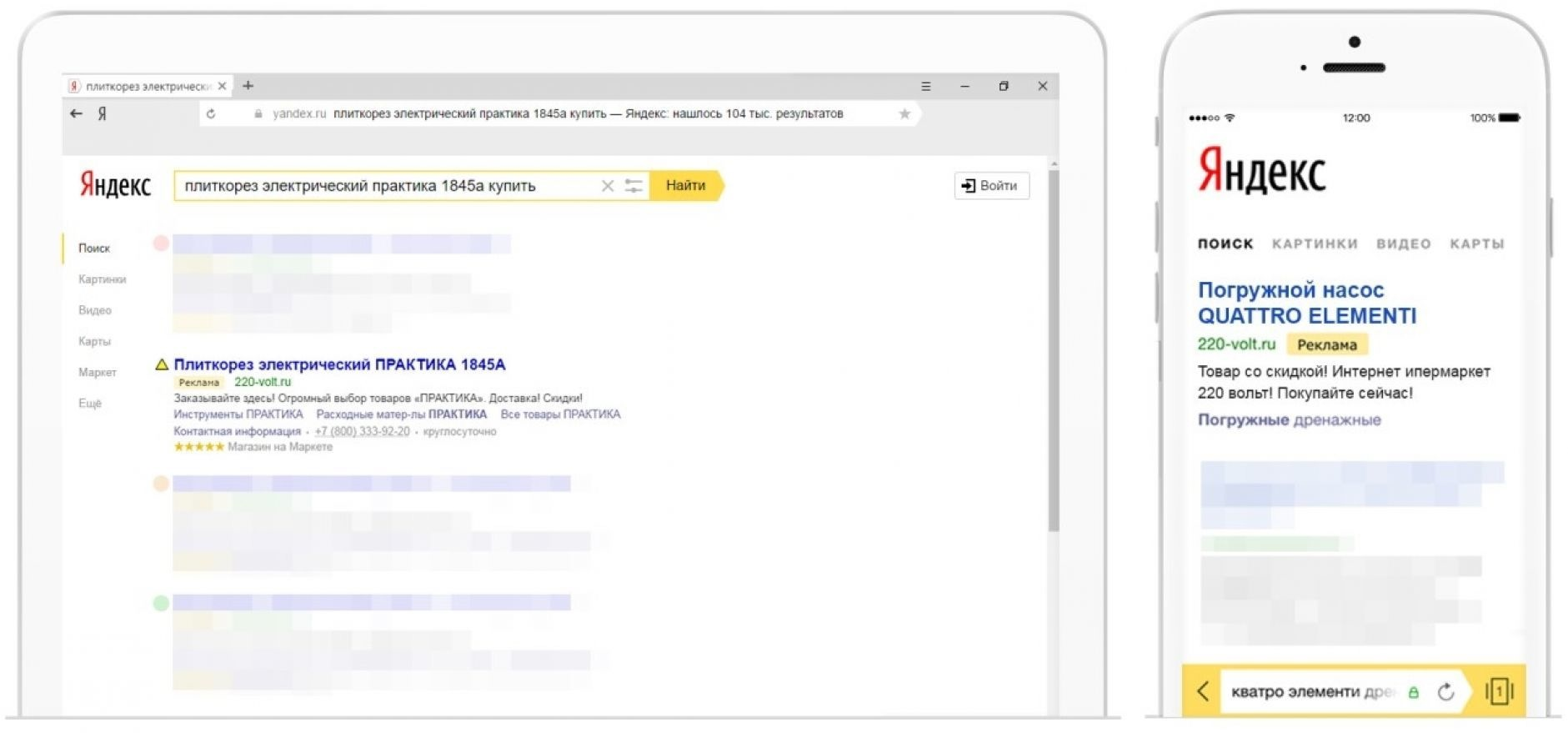Open 'Плиткорез электрический ПРАКТИКА 1845А' ad title

tap(339, 364)
